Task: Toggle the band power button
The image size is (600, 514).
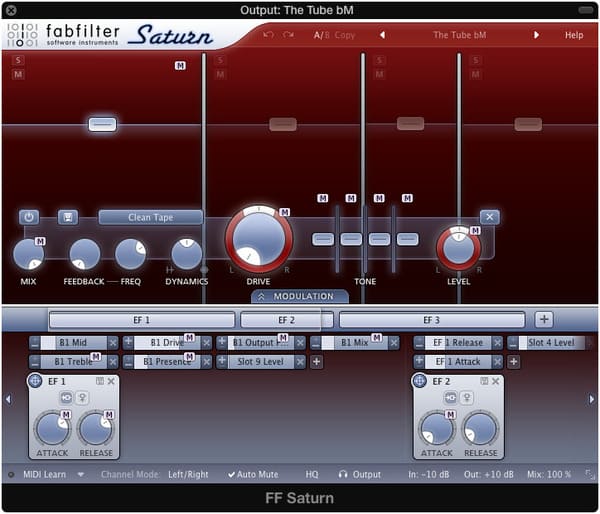Action: pyautogui.click(x=29, y=217)
